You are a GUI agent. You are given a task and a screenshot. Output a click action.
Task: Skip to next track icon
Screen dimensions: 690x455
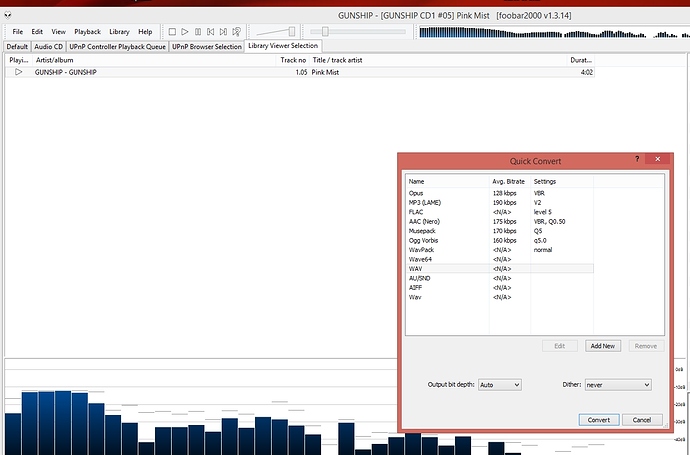(224, 32)
